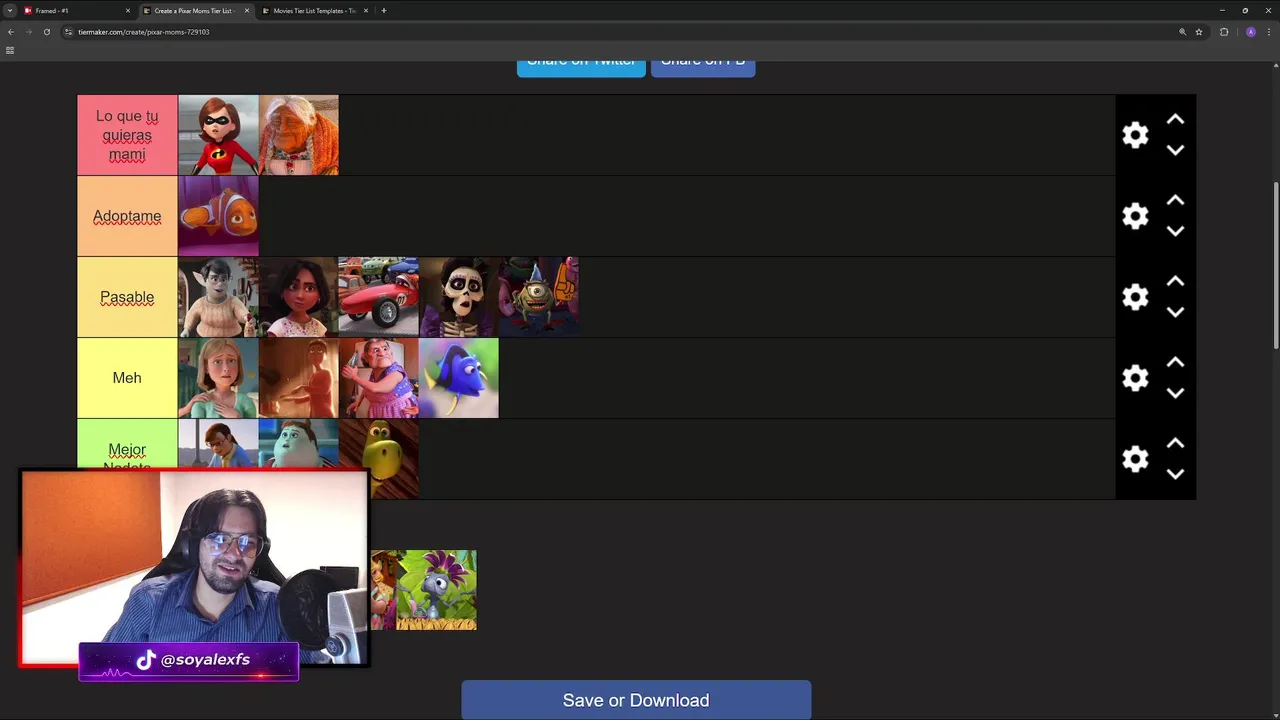Click the Save or Download button
1280x720 pixels.
pos(636,700)
